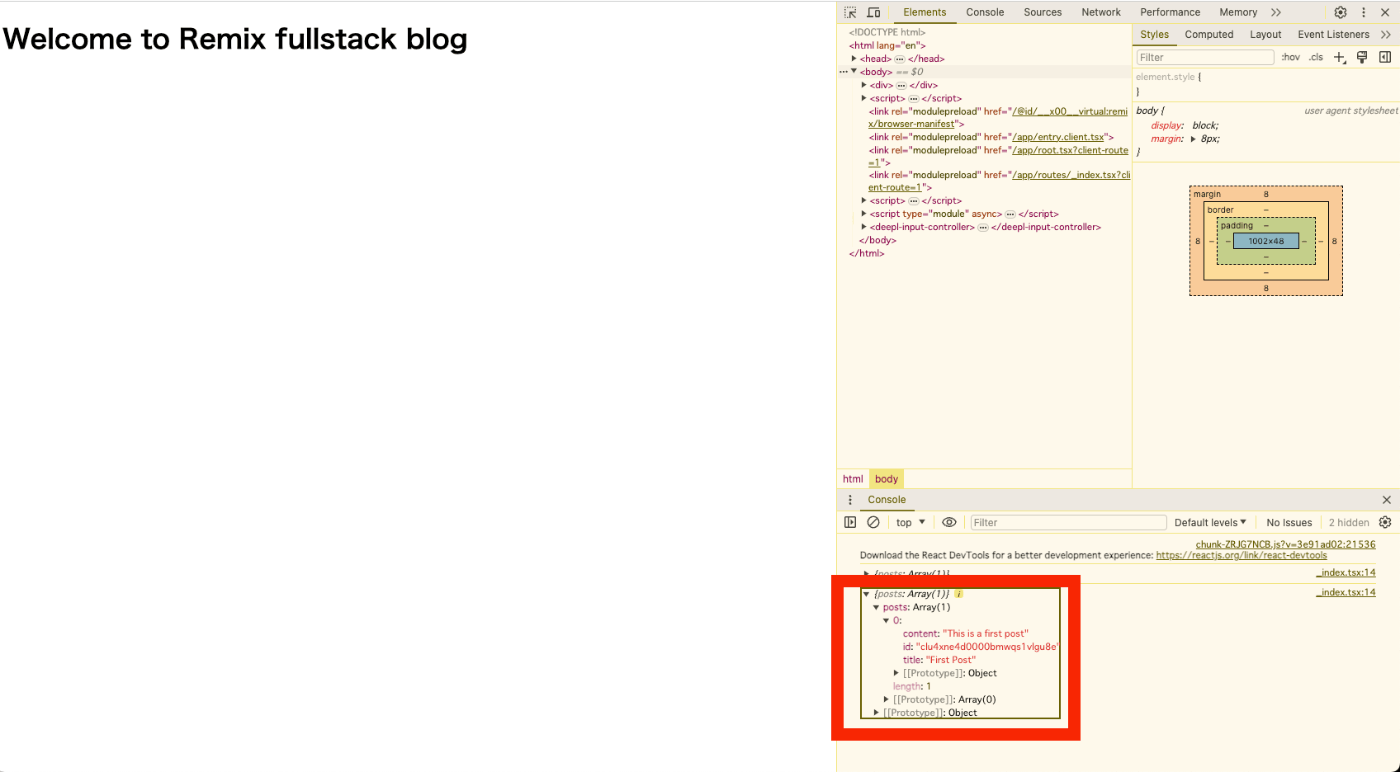1400x772 pixels.
Task: Open the top JavaScript context dropdown
Action: pos(910,522)
